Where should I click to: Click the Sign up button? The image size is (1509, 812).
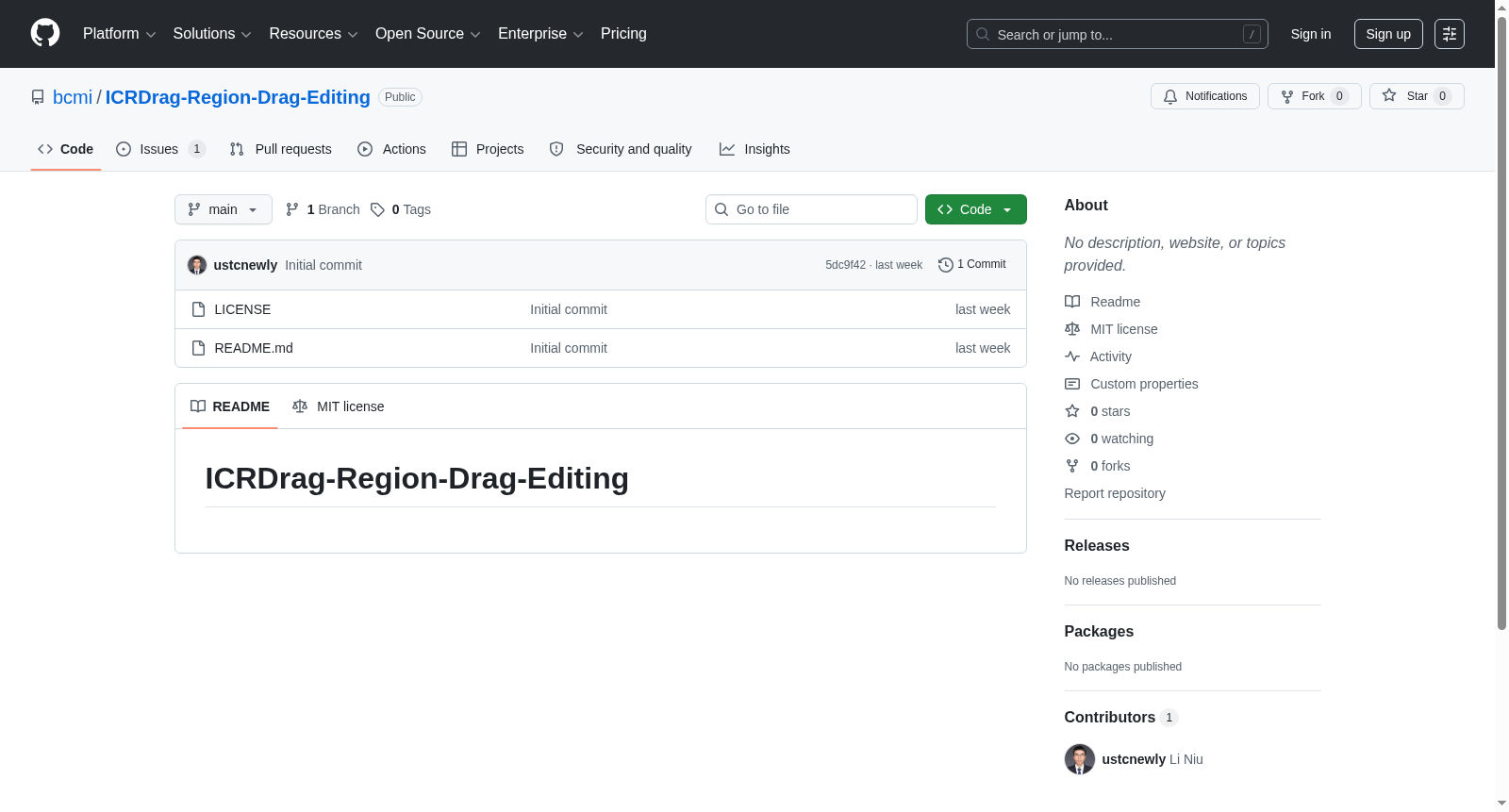click(1388, 34)
